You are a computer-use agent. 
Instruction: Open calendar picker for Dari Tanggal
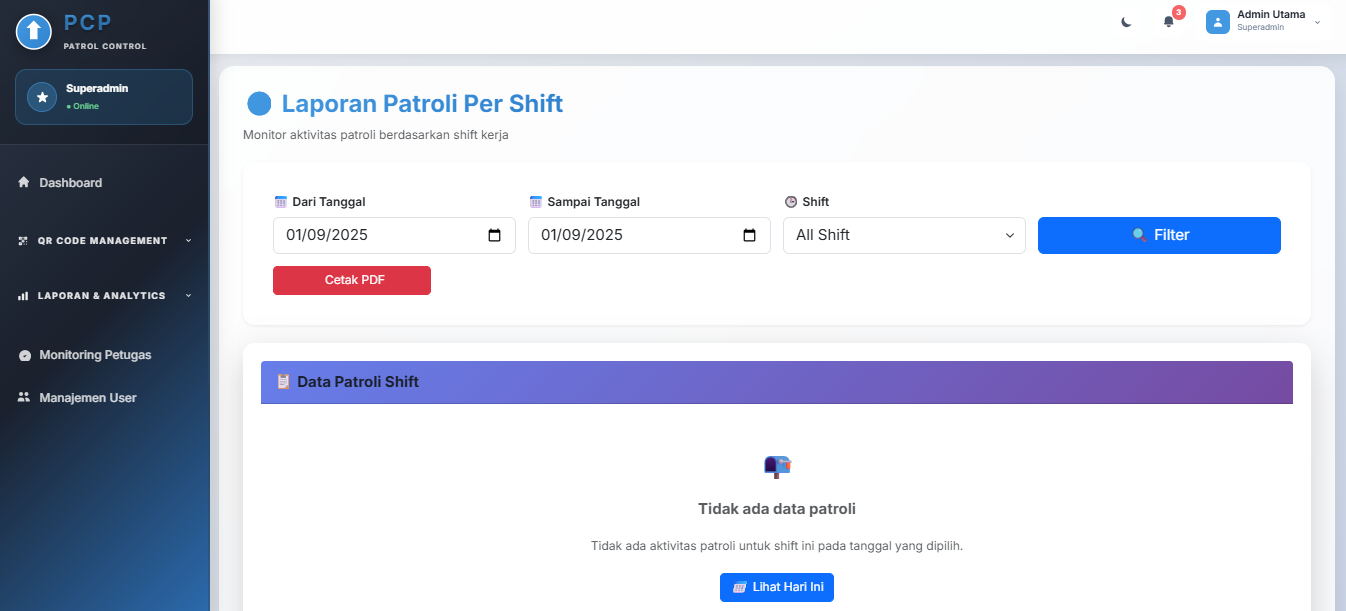tap(494, 236)
